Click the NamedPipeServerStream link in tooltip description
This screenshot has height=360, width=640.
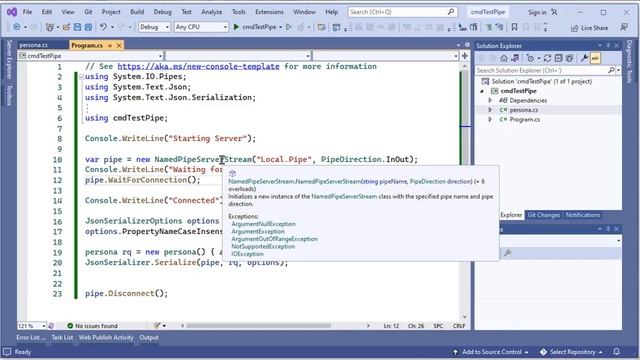click(x=344, y=196)
